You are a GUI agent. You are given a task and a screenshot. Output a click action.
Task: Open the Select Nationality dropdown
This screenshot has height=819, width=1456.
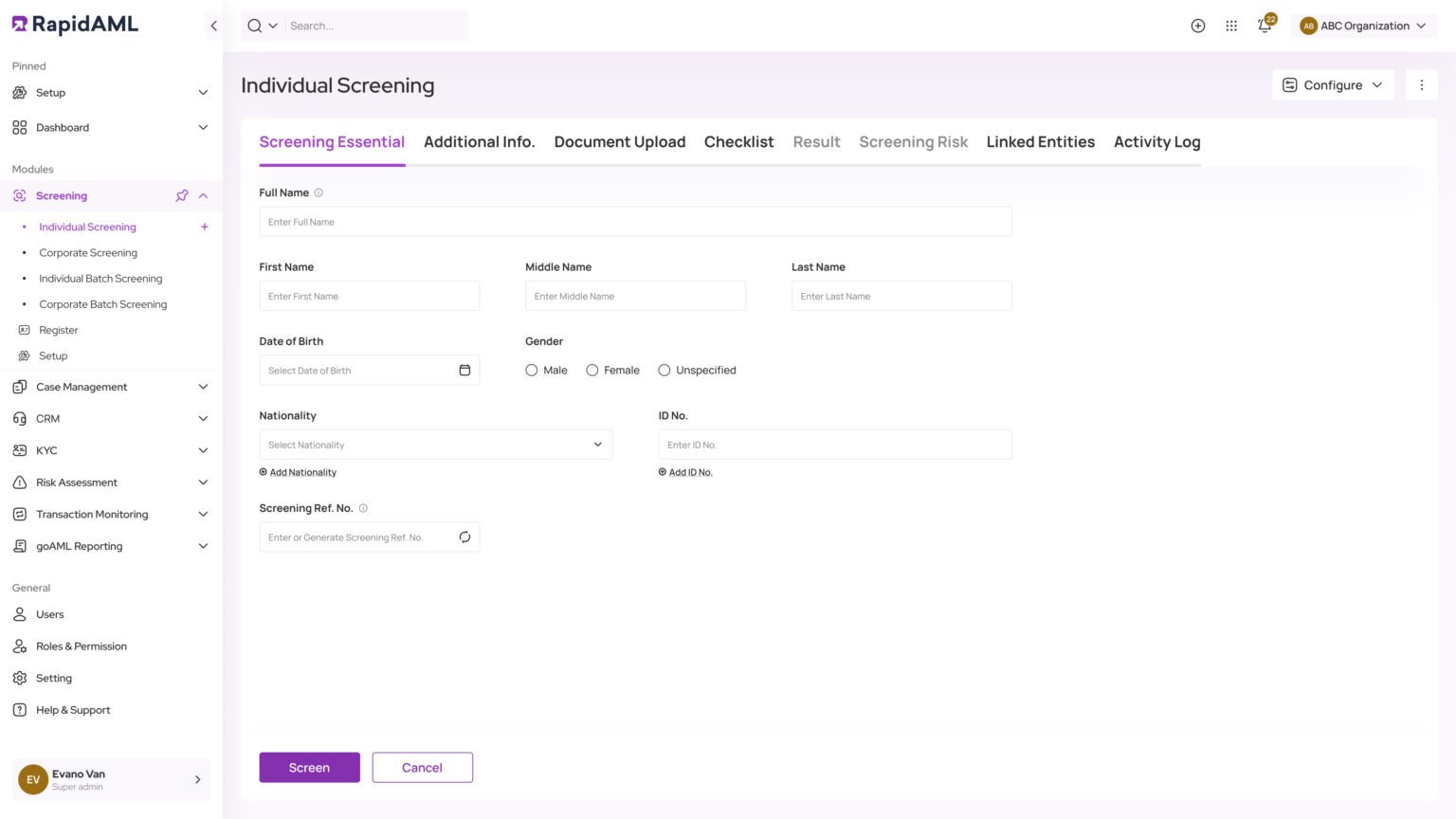pyautogui.click(x=435, y=444)
